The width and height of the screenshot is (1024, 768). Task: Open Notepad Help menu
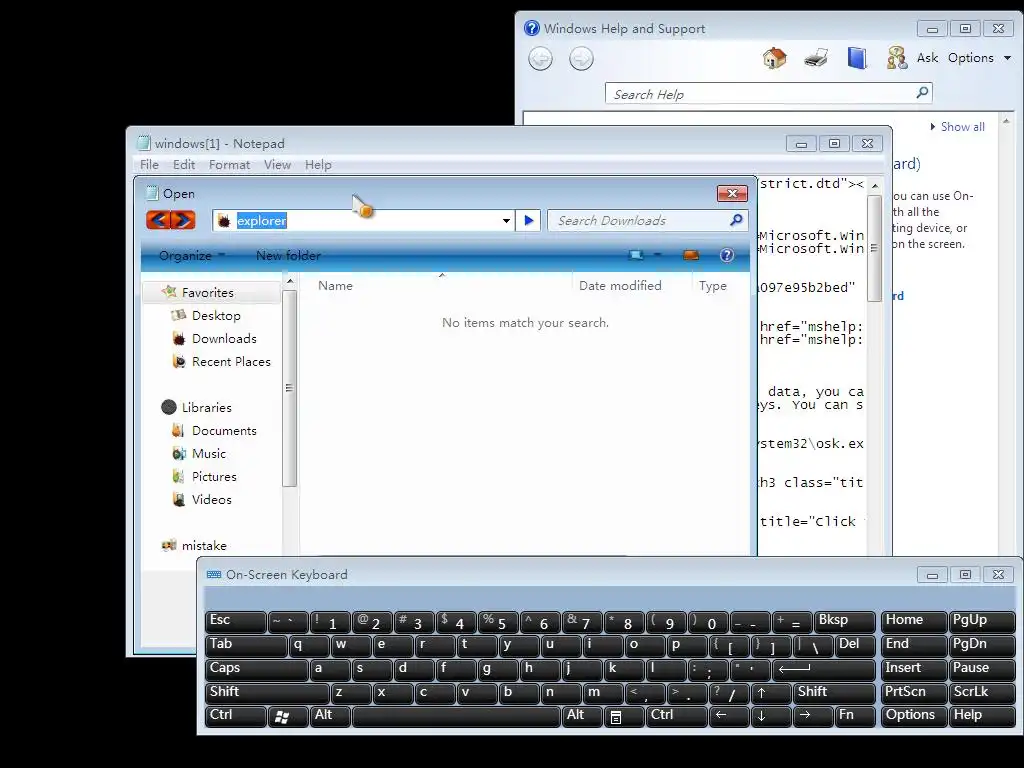tap(318, 165)
